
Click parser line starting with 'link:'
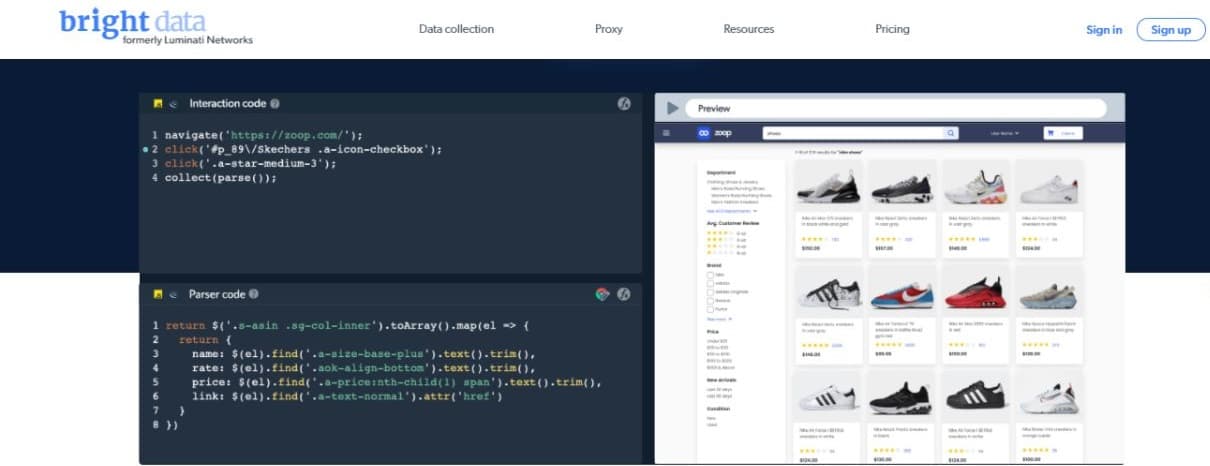(x=345, y=397)
